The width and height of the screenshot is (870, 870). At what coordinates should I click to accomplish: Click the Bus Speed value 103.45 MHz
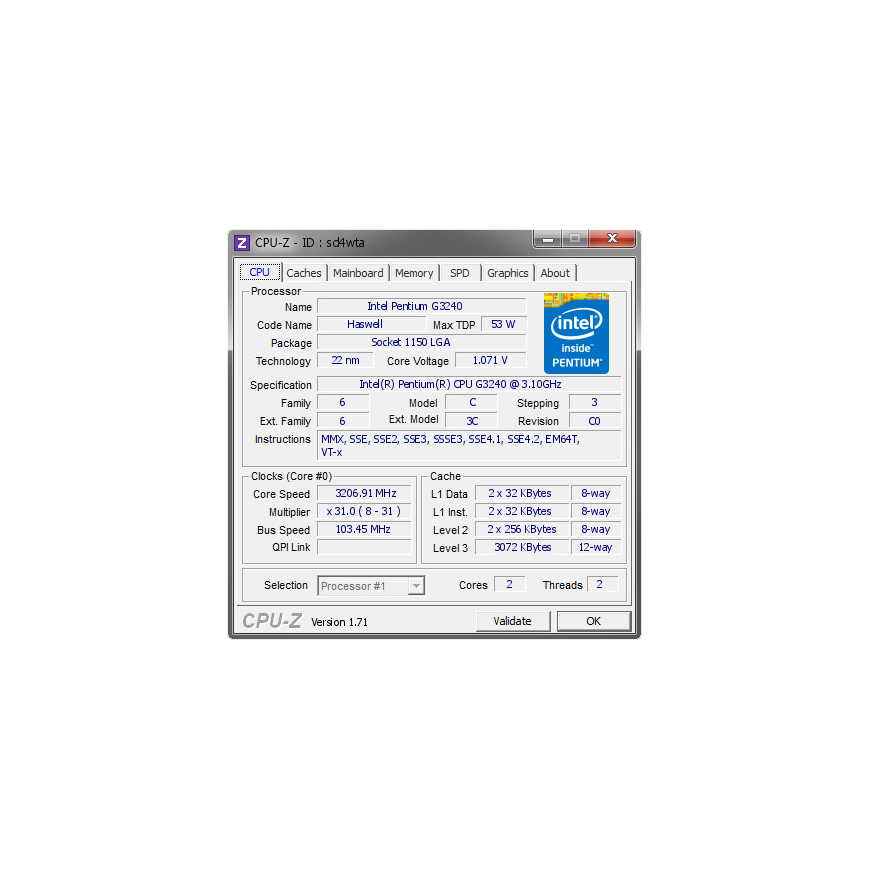[x=365, y=529]
